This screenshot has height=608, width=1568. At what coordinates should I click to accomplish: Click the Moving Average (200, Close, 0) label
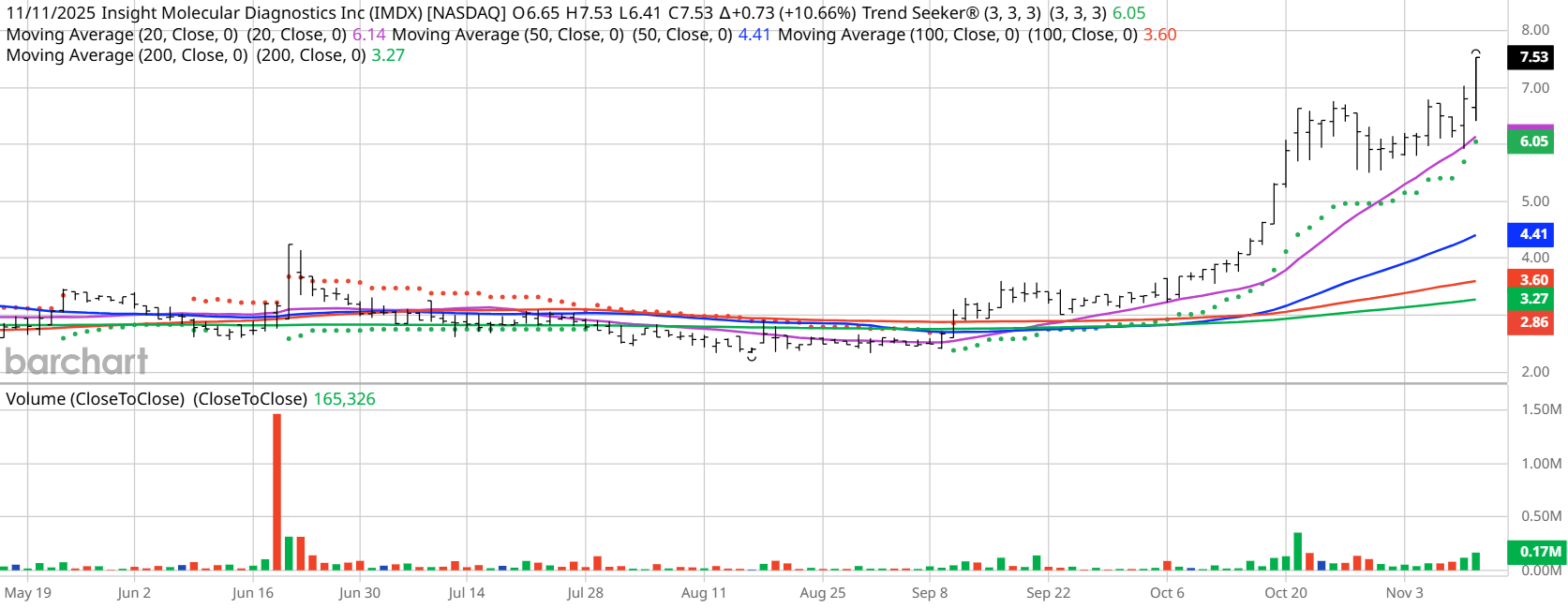coord(127,55)
